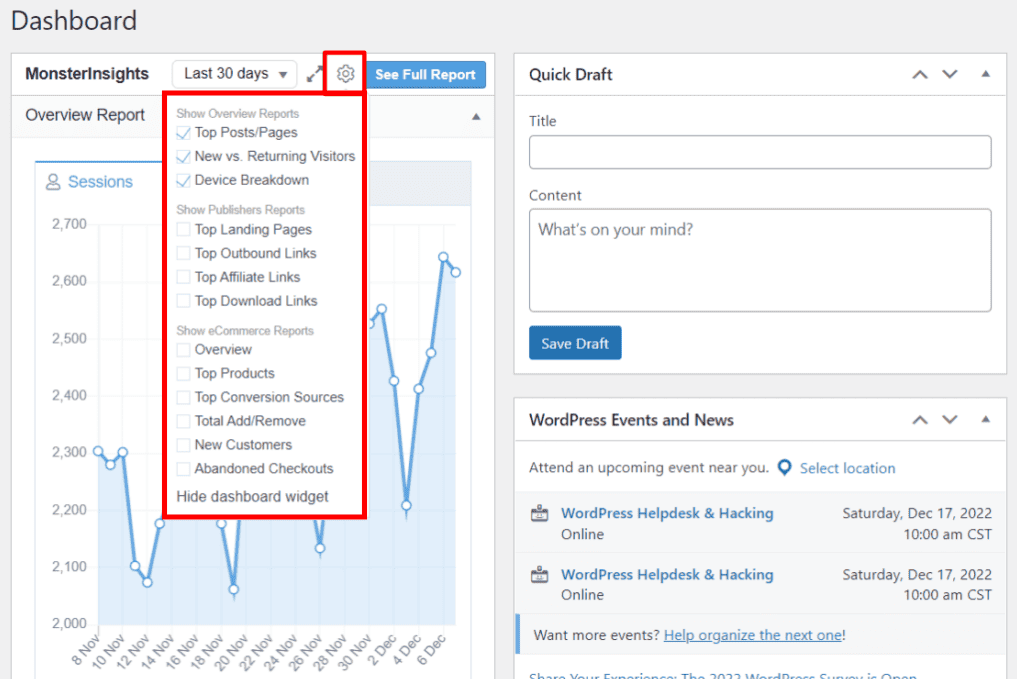
Task: Open the Last 30 days dropdown
Action: (x=235, y=74)
